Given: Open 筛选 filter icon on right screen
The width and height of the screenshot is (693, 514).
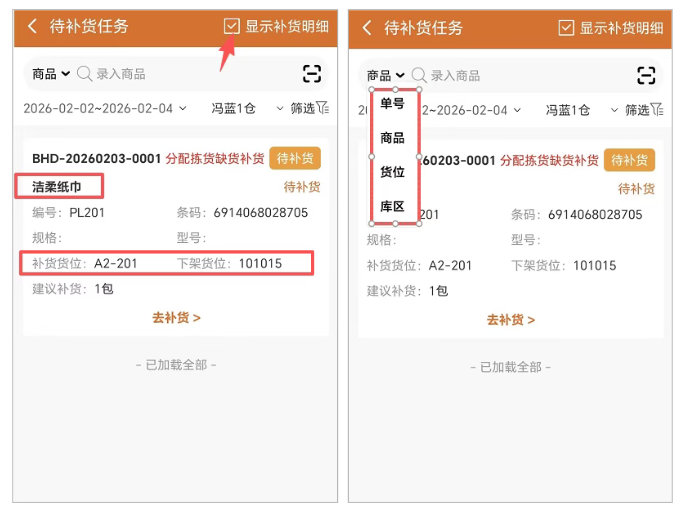Looking at the screenshot, I should point(641,110).
